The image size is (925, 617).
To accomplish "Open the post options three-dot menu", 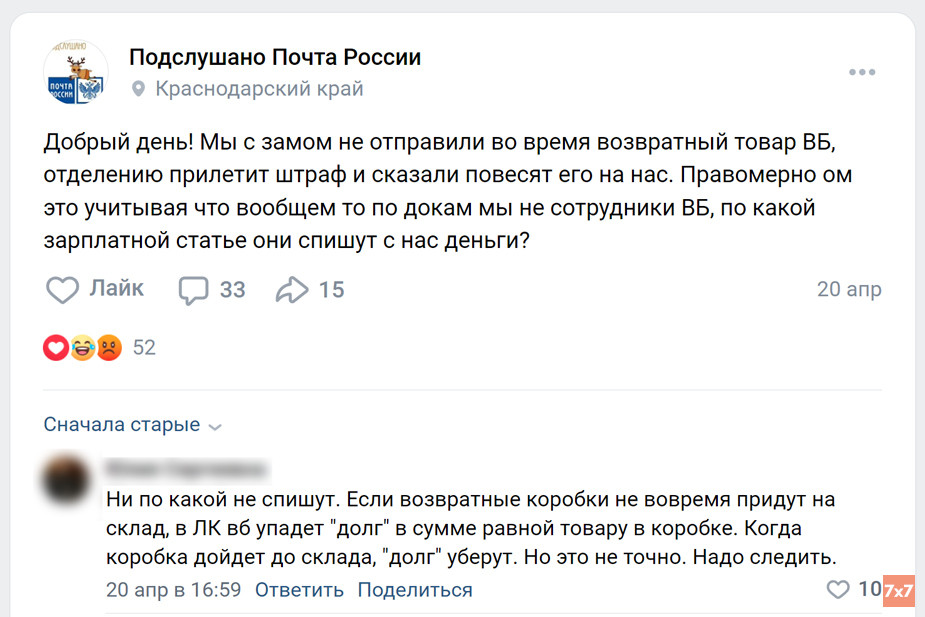I will pyautogui.click(x=862, y=71).
